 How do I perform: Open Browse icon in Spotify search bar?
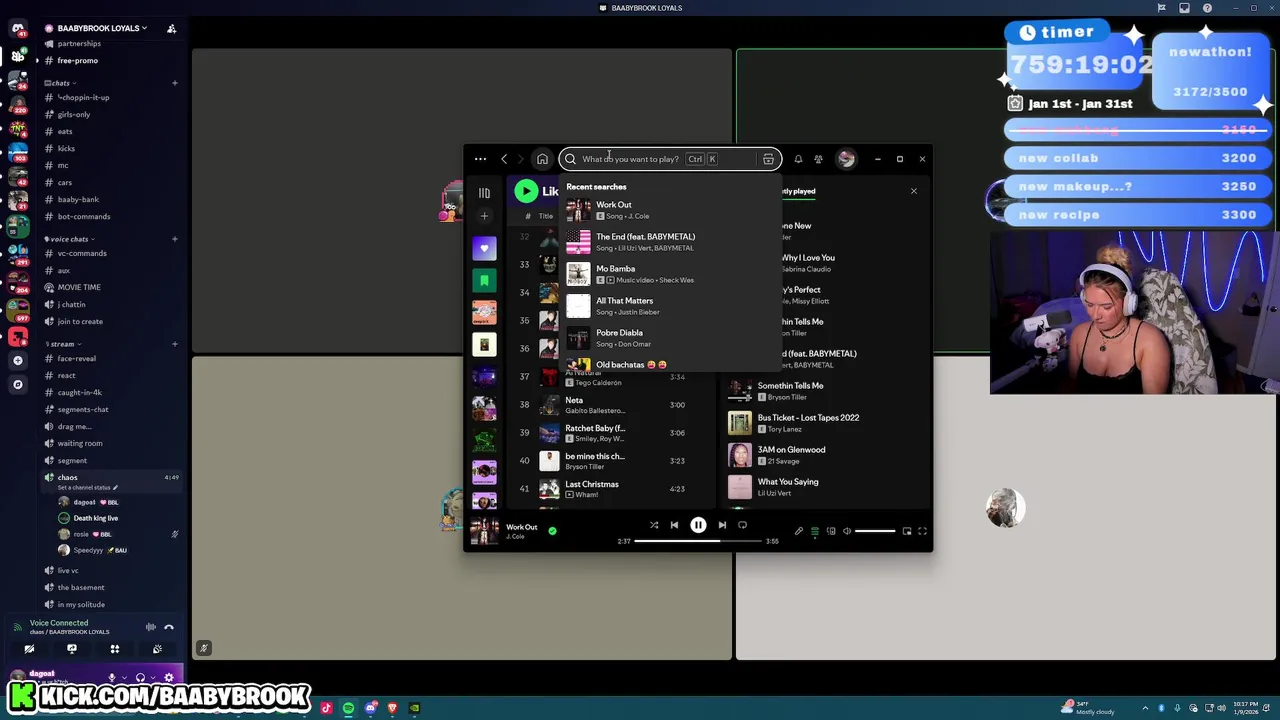(x=768, y=159)
